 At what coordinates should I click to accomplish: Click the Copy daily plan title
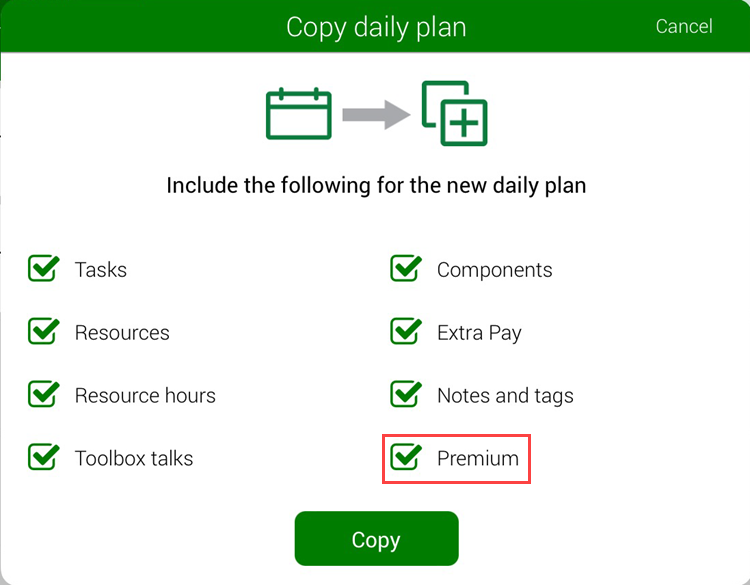[376, 27]
